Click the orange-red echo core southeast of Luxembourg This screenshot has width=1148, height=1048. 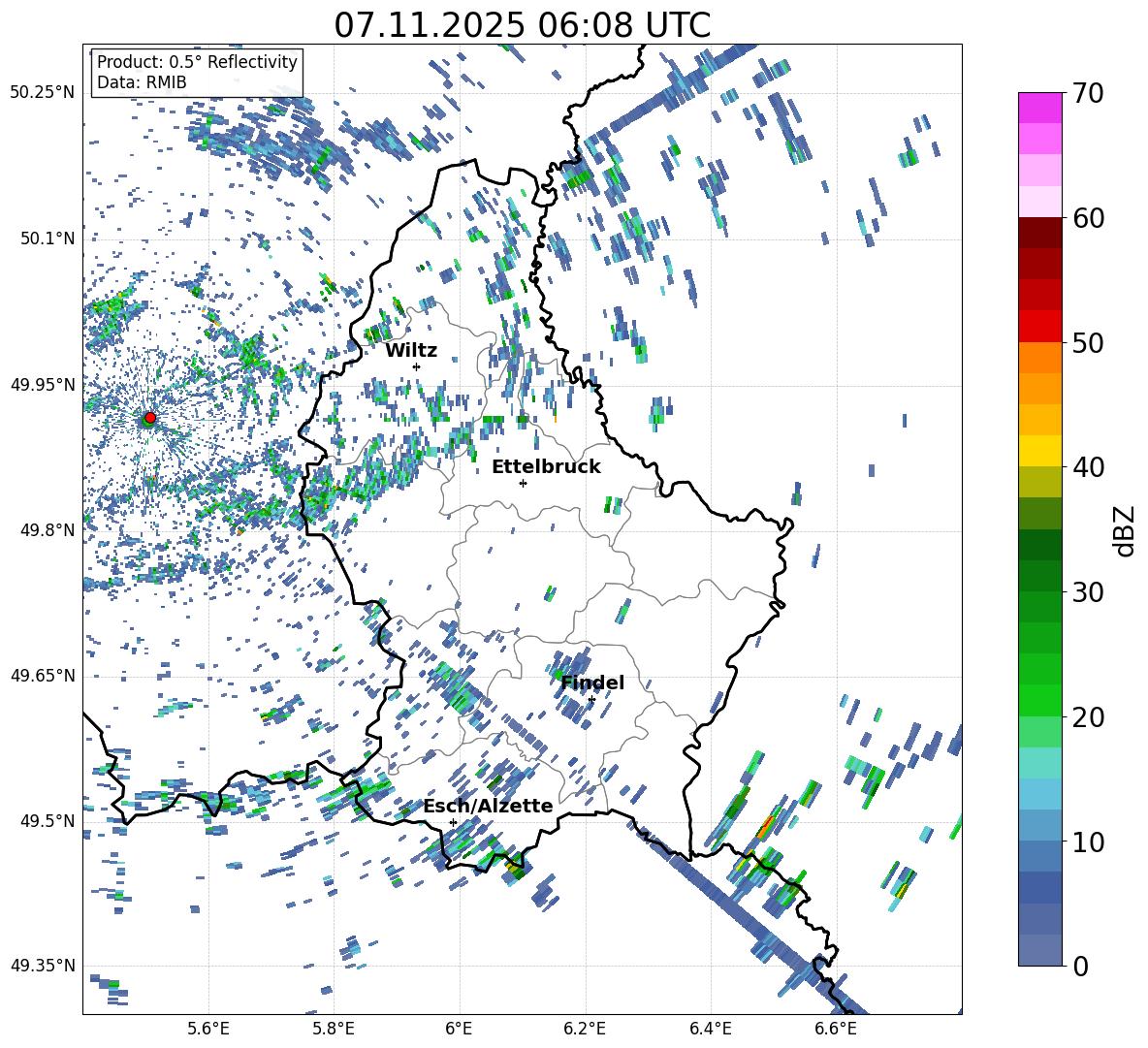766,826
